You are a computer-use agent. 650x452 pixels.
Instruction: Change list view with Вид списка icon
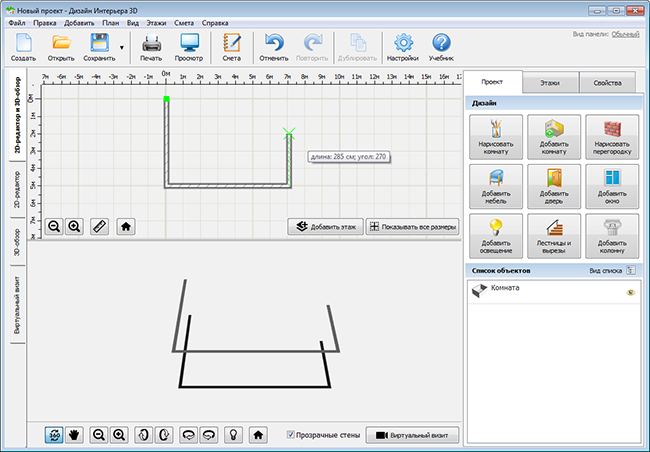tap(631, 270)
